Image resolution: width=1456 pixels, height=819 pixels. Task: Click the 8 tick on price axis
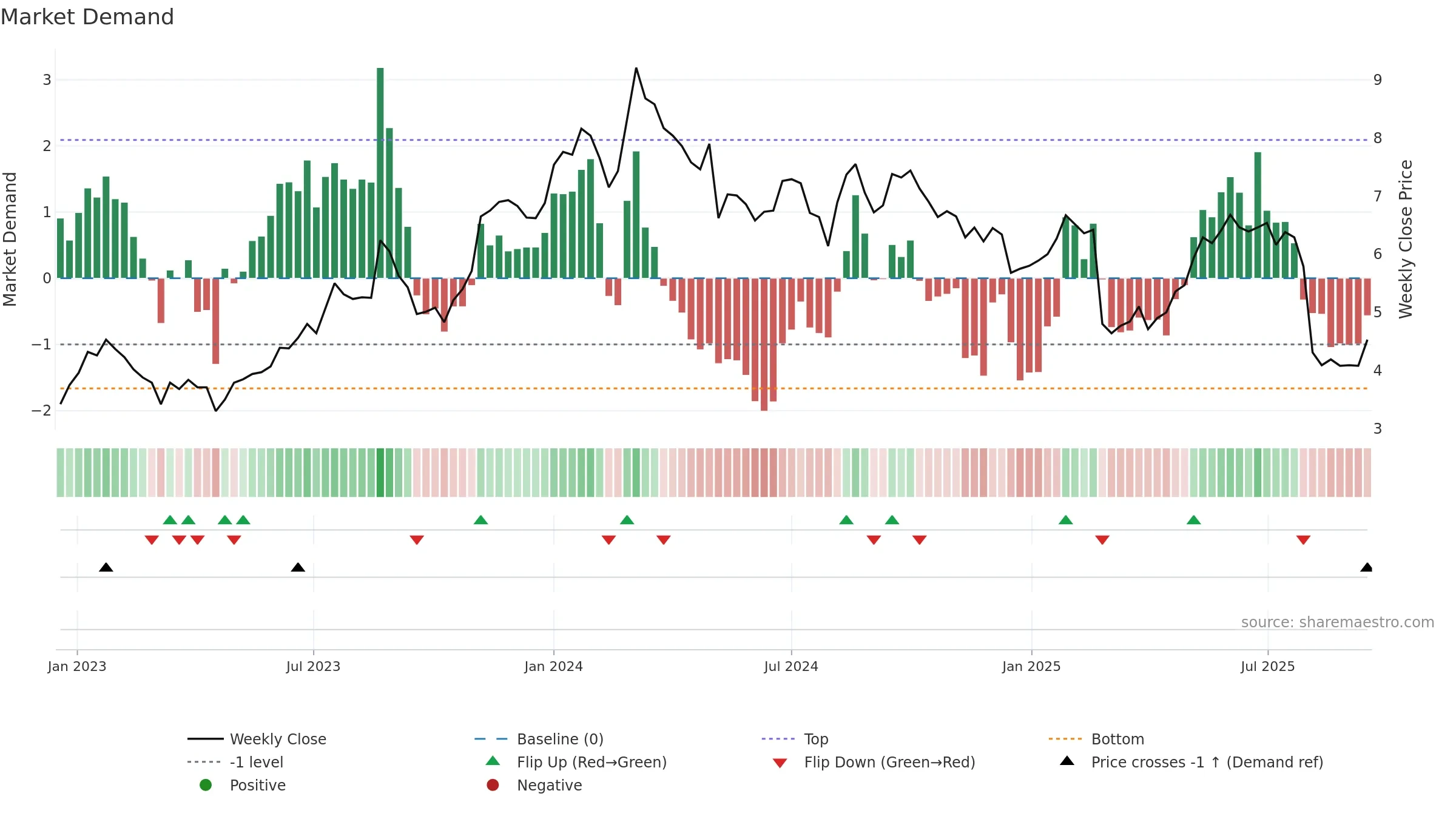(x=1378, y=138)
